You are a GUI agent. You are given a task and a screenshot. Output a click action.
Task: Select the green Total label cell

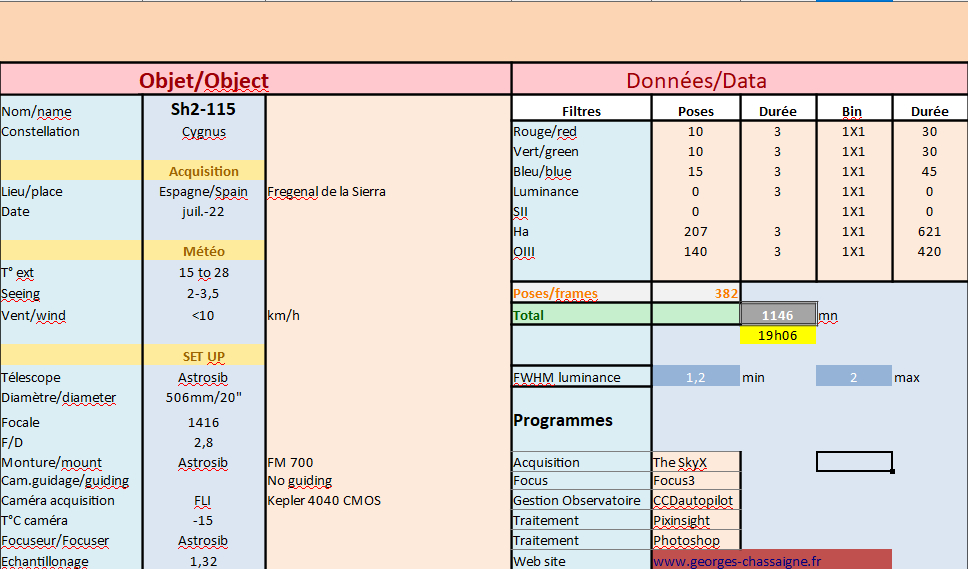pos(582,315)
